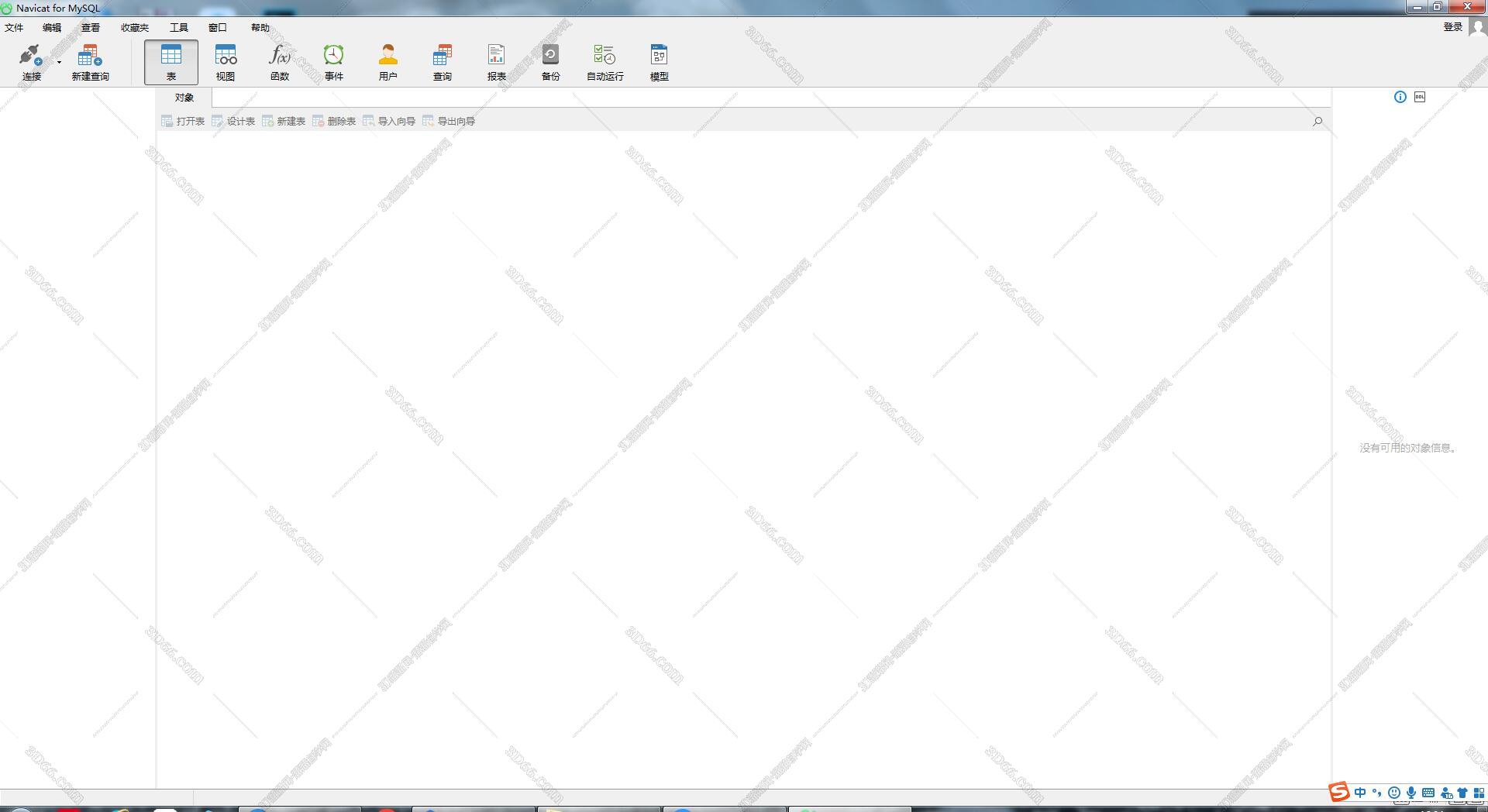The width and height of the screenshot is (1488, 812).
Task: Open the 编辑 menu
Action: point(52,28)
